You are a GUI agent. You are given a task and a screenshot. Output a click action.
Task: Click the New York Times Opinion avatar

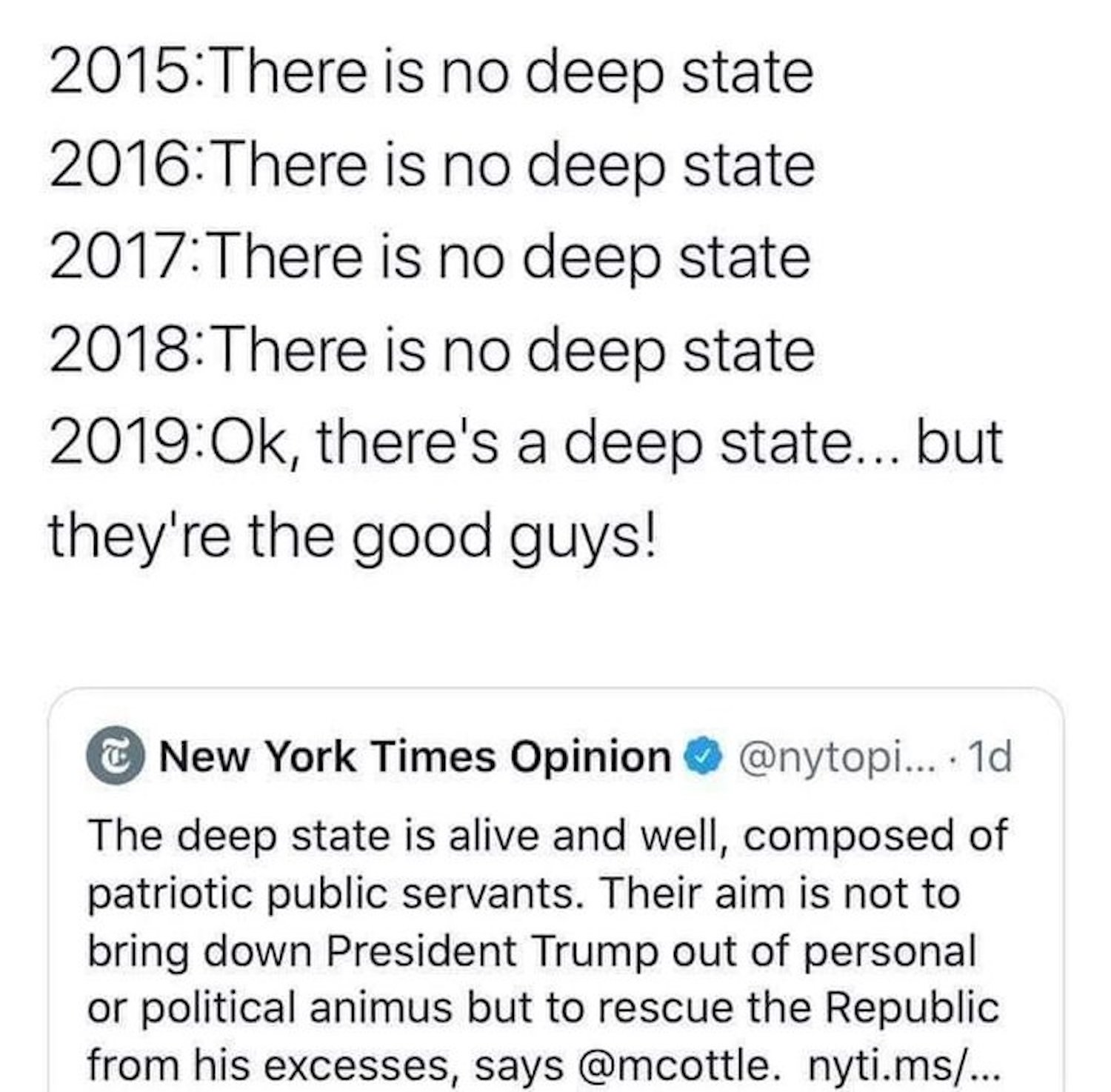click(x=116, y=757)
